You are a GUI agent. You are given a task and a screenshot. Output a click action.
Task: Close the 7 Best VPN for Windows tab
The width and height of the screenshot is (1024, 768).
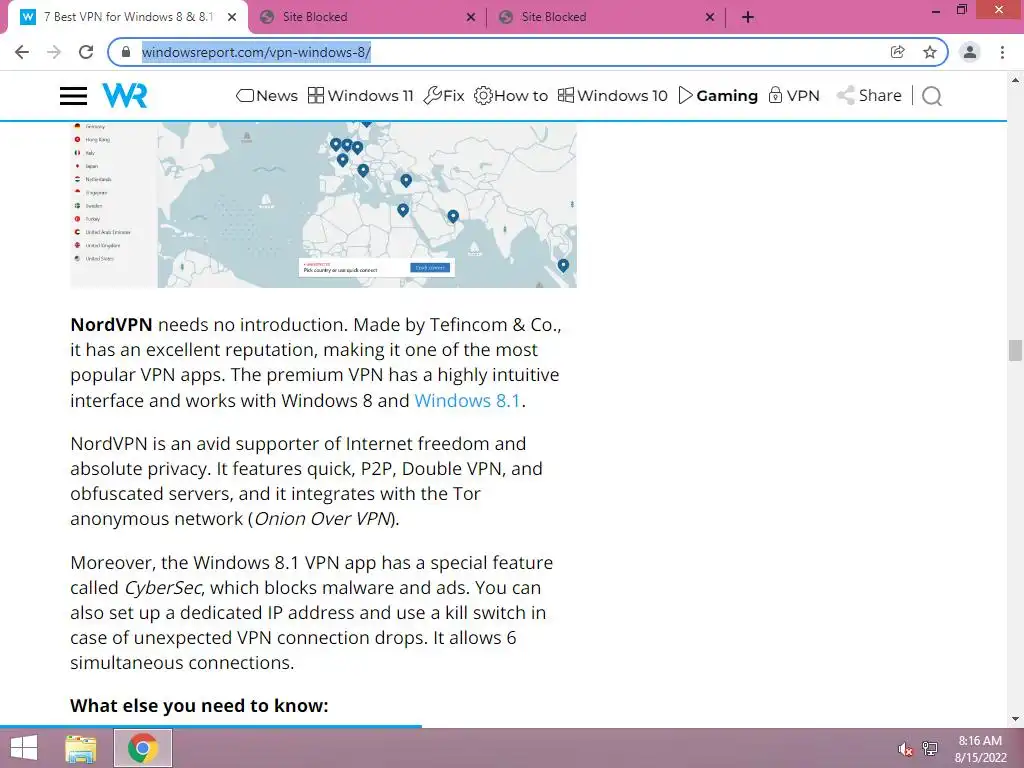click(x=232, y=17)
